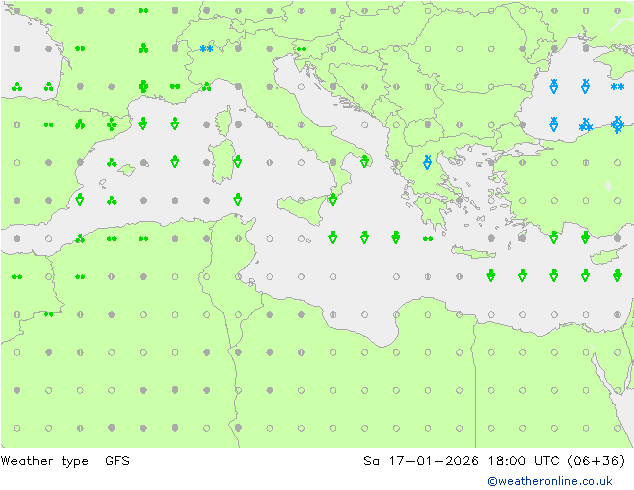Select the green double-dot symbol south of the Peloponnese
Image resolution: width=634 pixels, height=490 pixels.
[x=427, y=239]
